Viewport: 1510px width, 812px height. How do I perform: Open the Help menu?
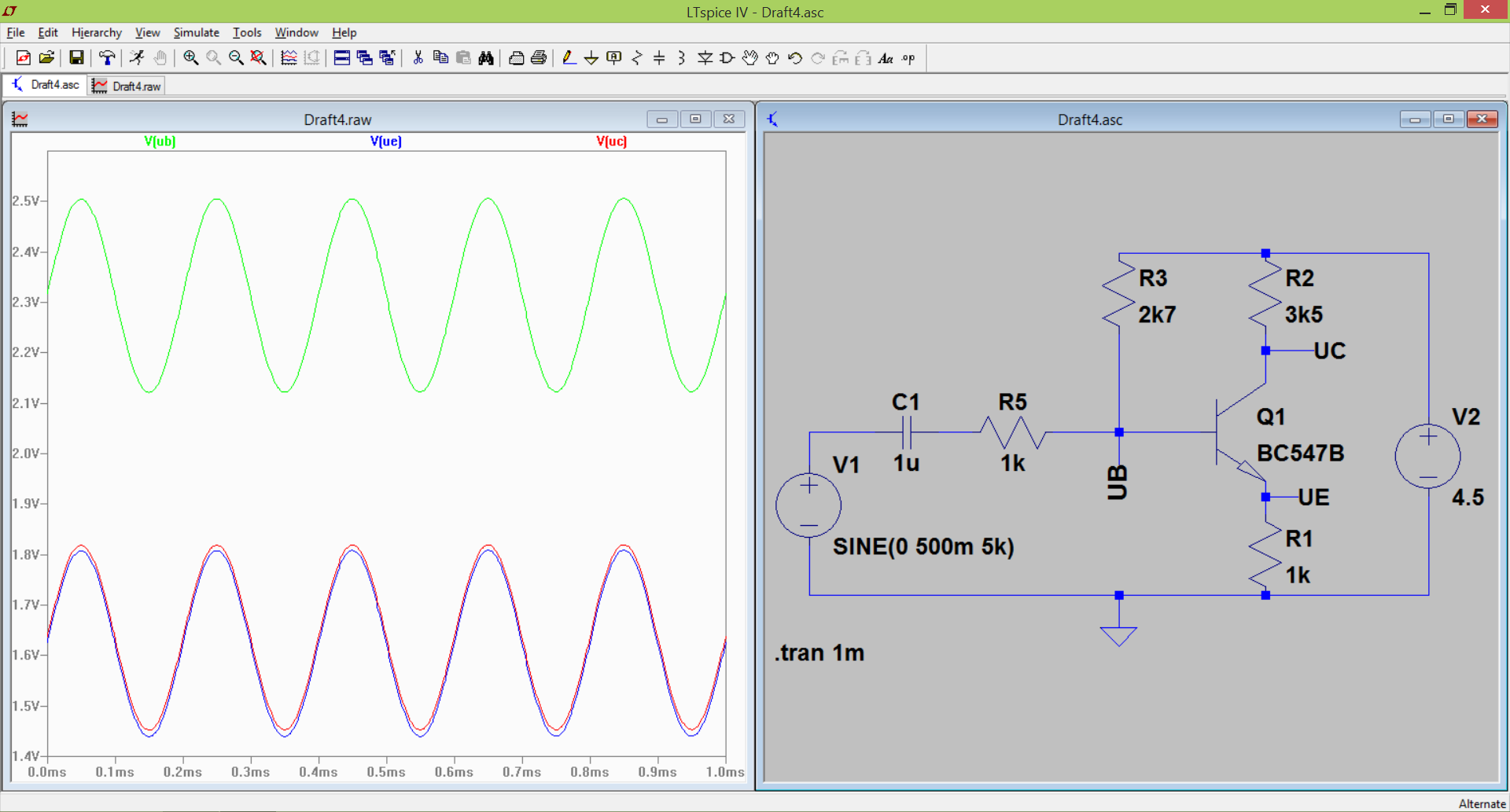(x=344, y=32)
